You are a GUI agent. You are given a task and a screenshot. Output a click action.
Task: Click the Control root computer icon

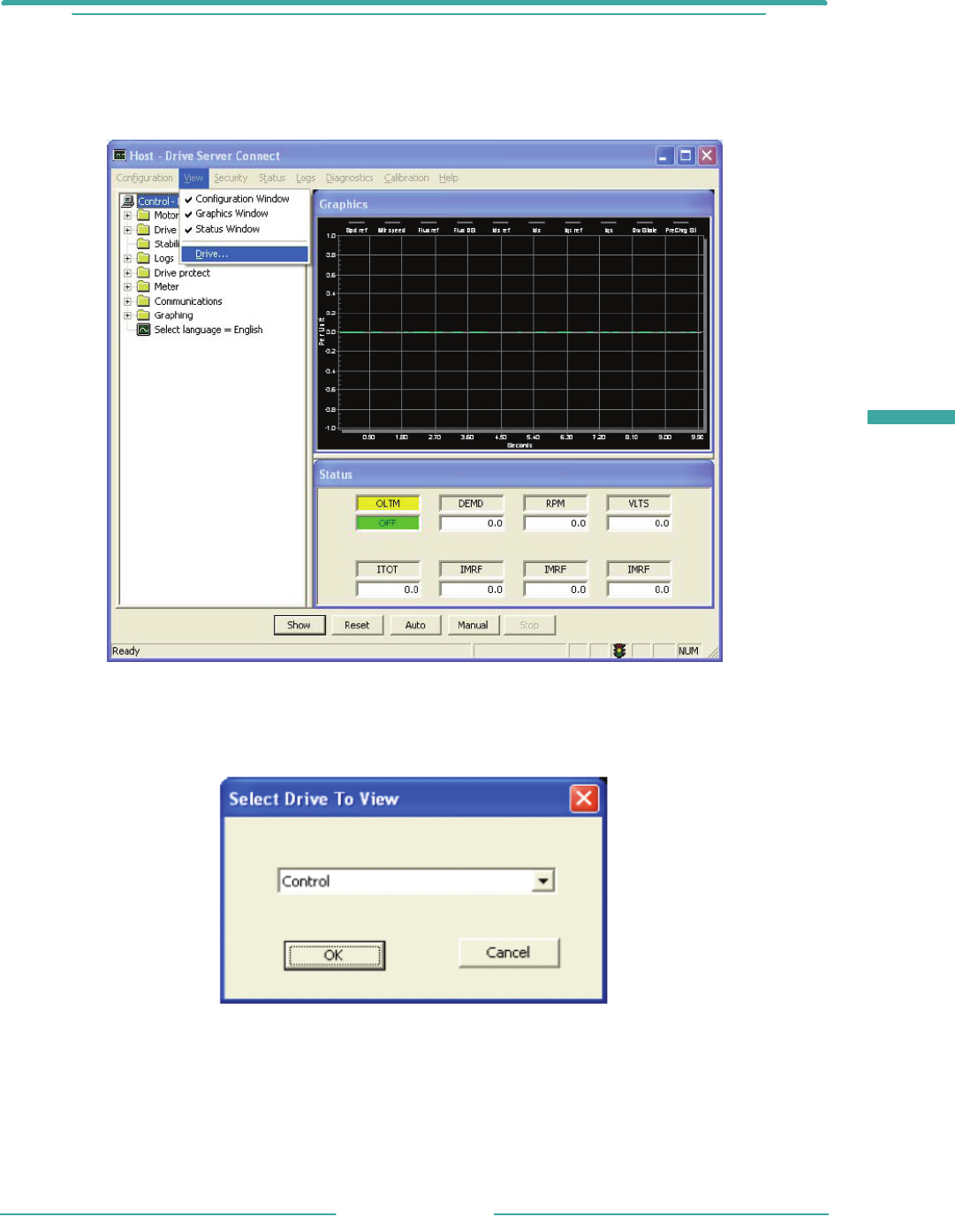pyautogui.click(x=128, y=202)
